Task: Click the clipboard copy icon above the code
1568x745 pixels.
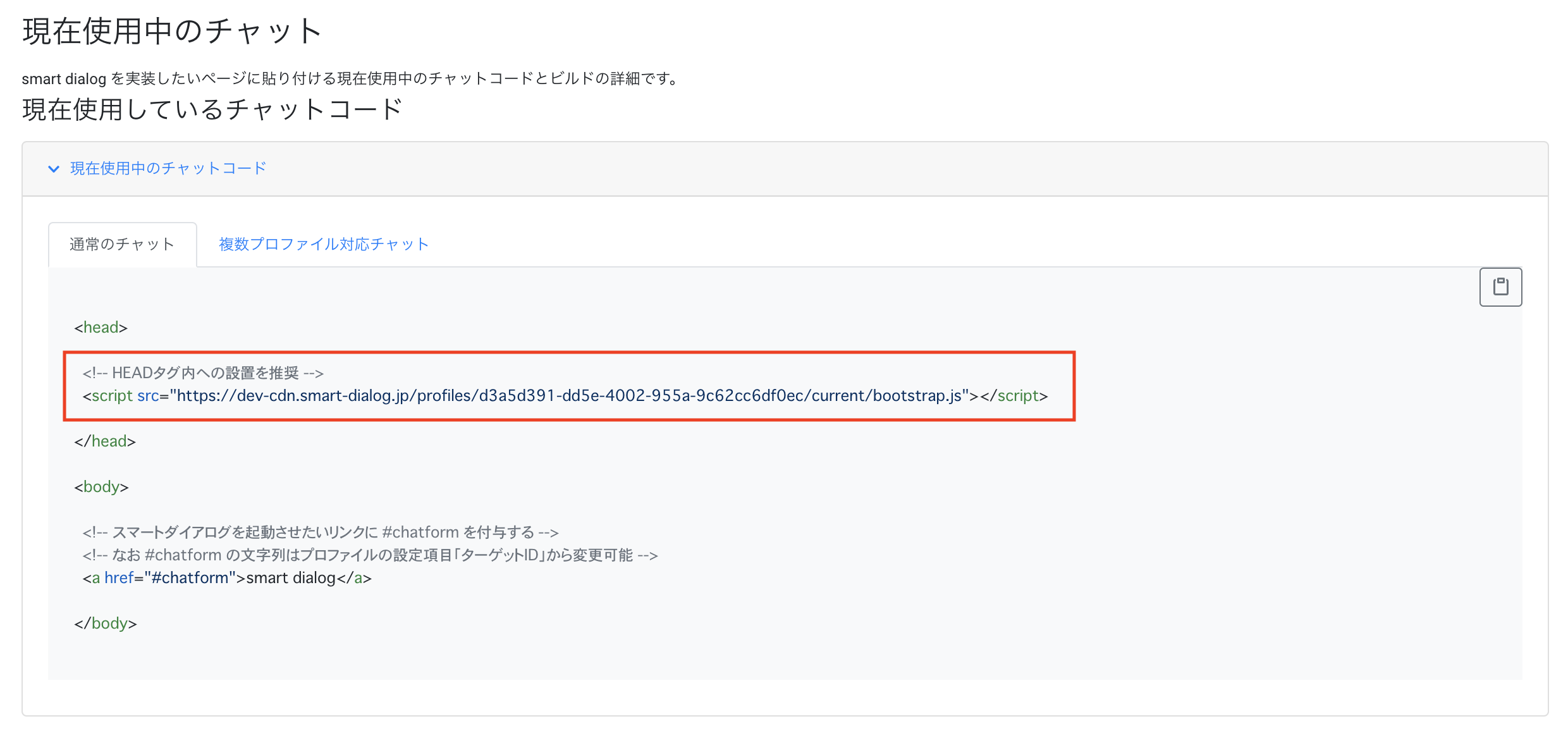Action: 1500,286
